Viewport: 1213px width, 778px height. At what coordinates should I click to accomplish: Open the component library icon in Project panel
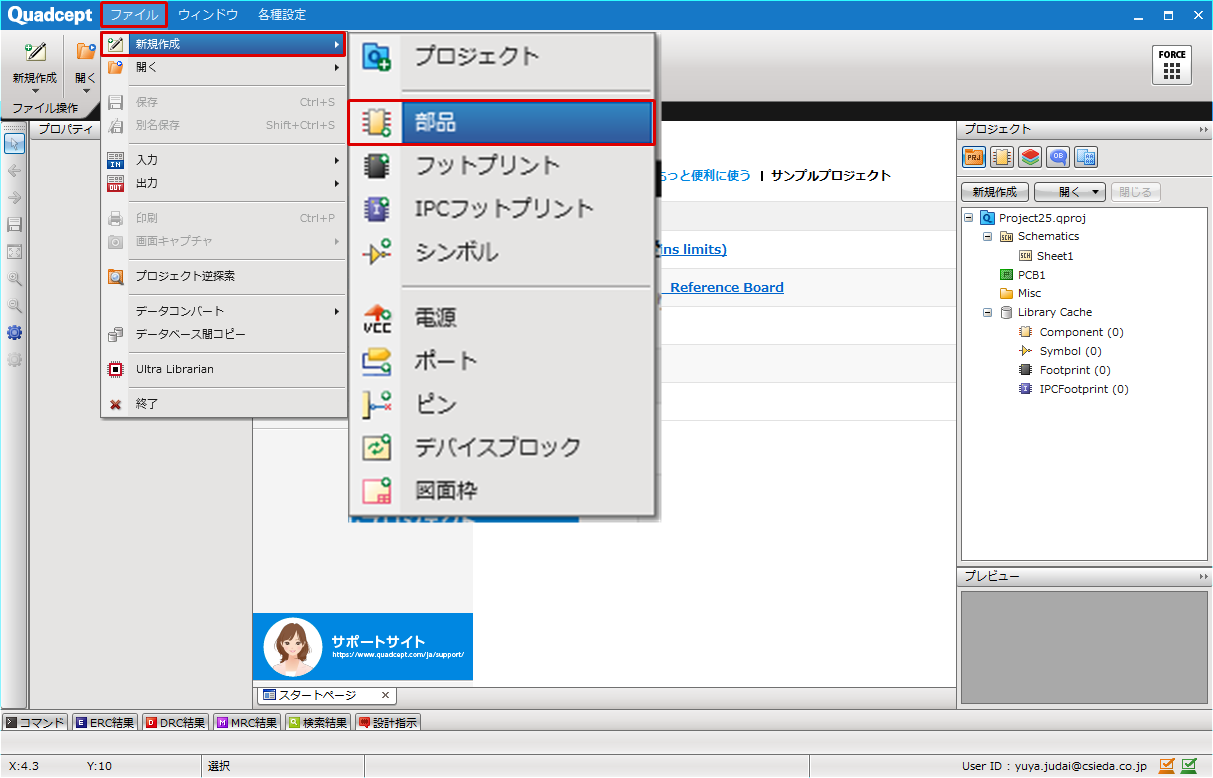(1001, 157)
